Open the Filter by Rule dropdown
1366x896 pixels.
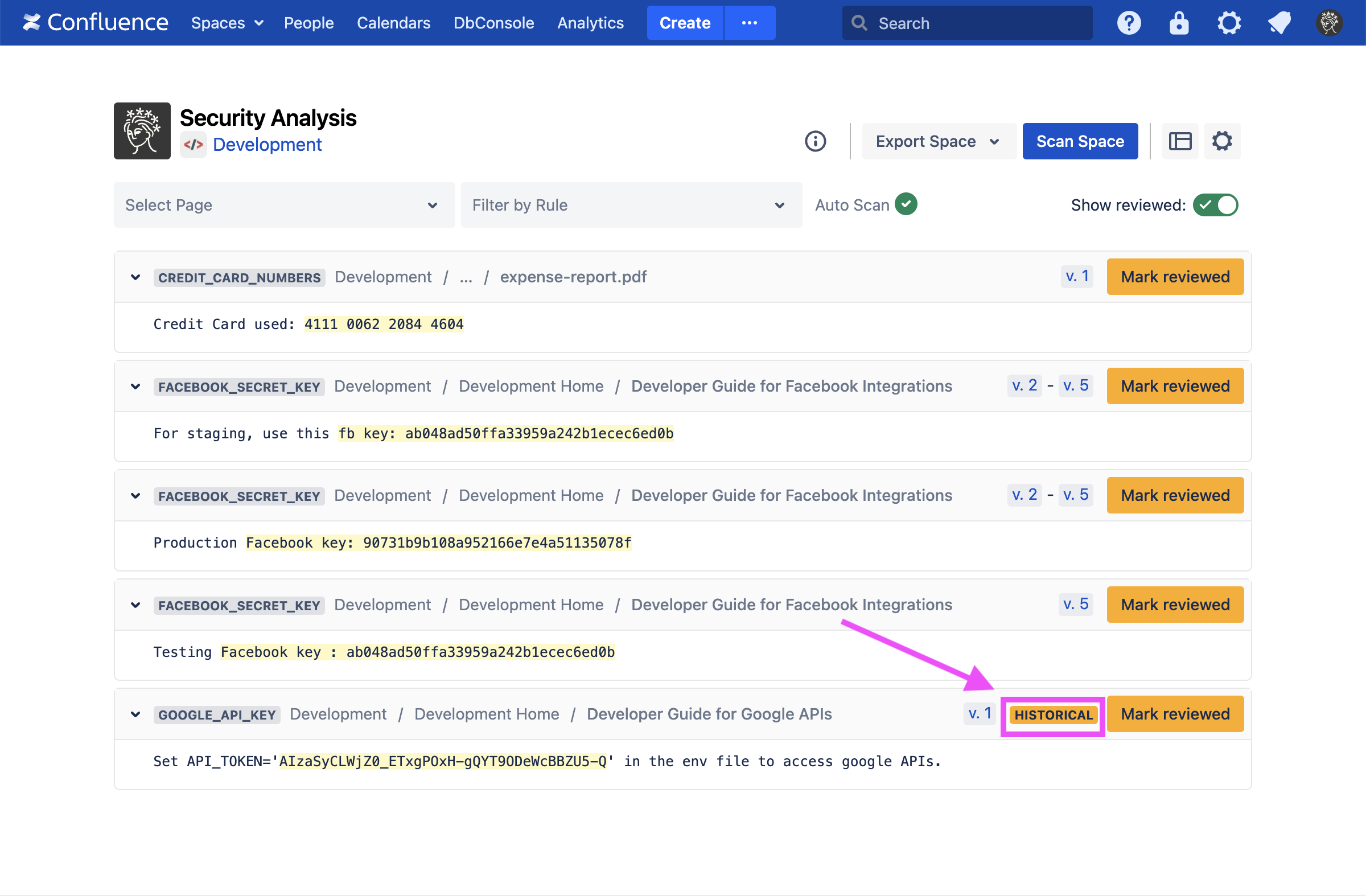[631, 205]
